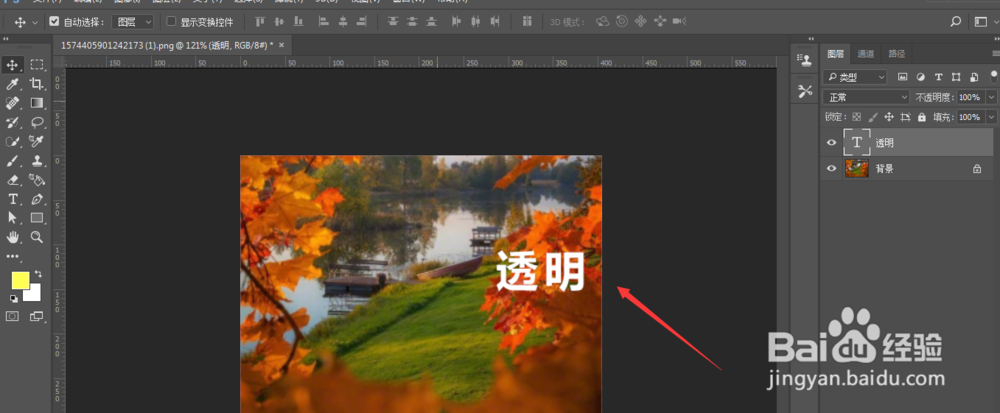Open the 类型 layer filter dropdown
The image size is (1000, 413).
coord(855,77)
